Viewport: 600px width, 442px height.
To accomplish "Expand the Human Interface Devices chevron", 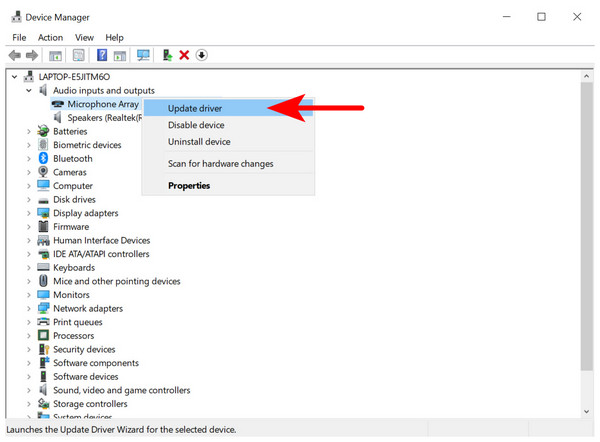I will point(29,240).
